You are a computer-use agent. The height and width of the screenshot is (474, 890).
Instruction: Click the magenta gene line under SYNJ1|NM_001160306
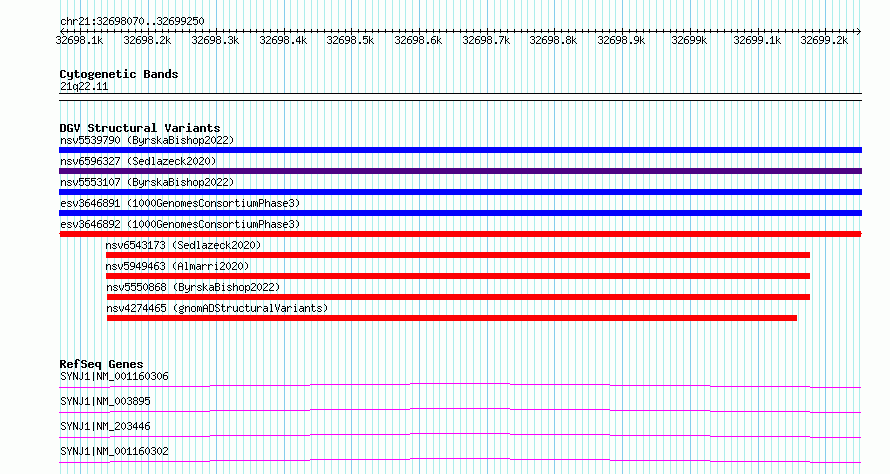[x=460, y=386]
